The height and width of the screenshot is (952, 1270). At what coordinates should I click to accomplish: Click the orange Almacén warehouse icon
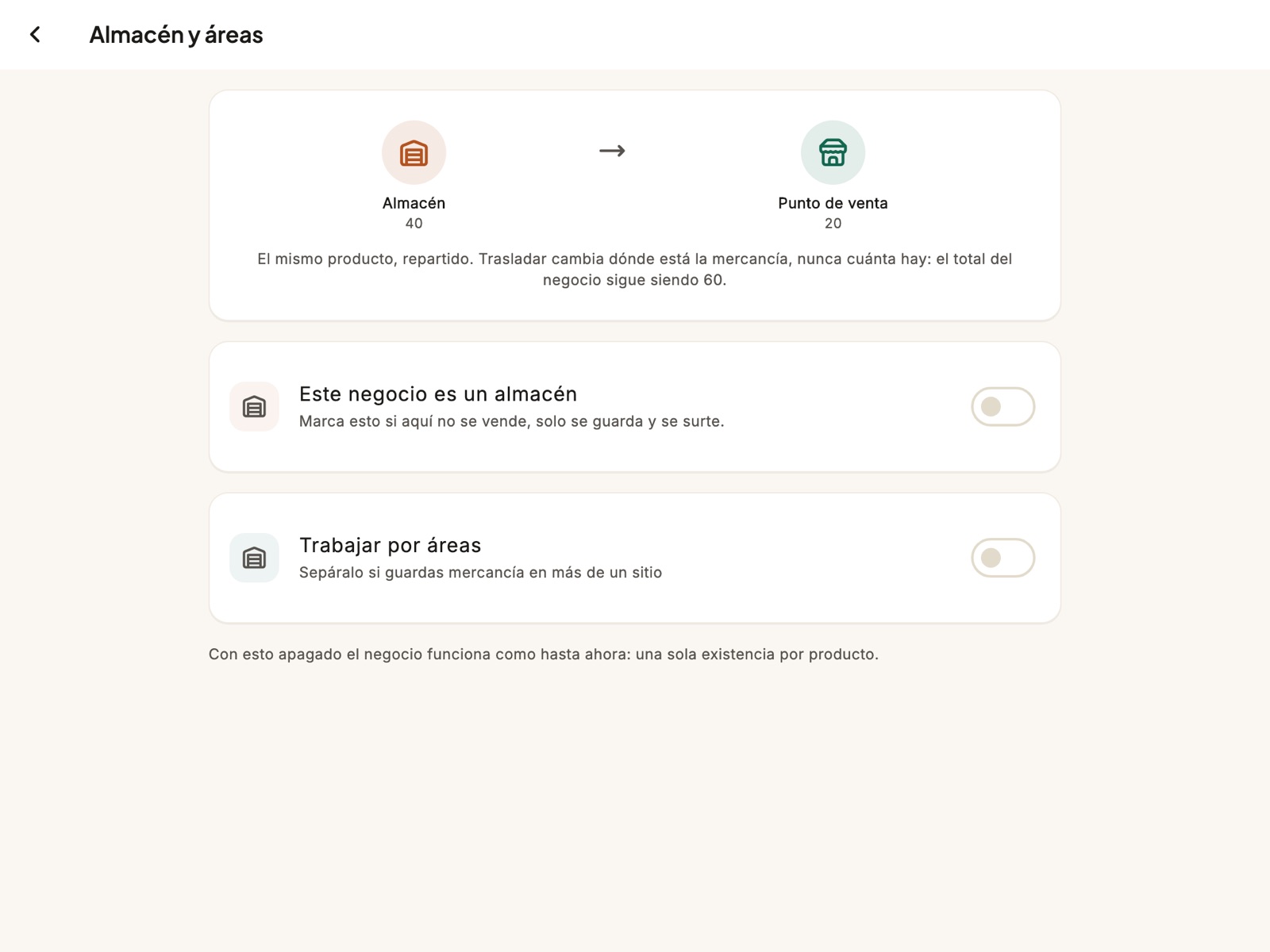pos(414,152)
